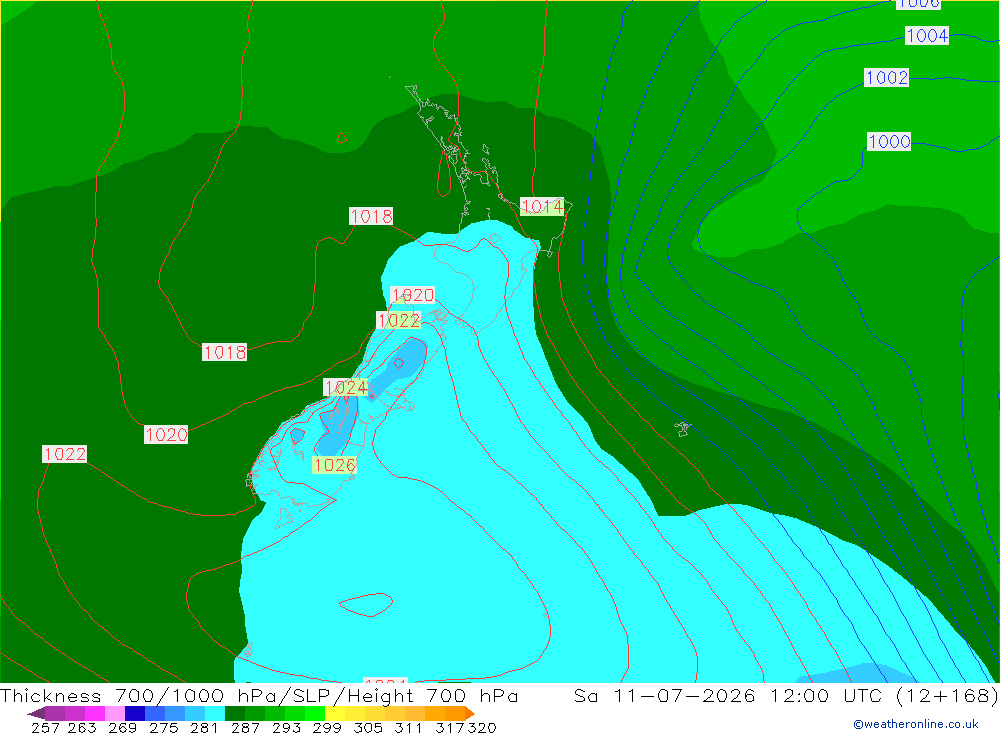
Task: Select the blue 1000 contour label
Action: 889,142
